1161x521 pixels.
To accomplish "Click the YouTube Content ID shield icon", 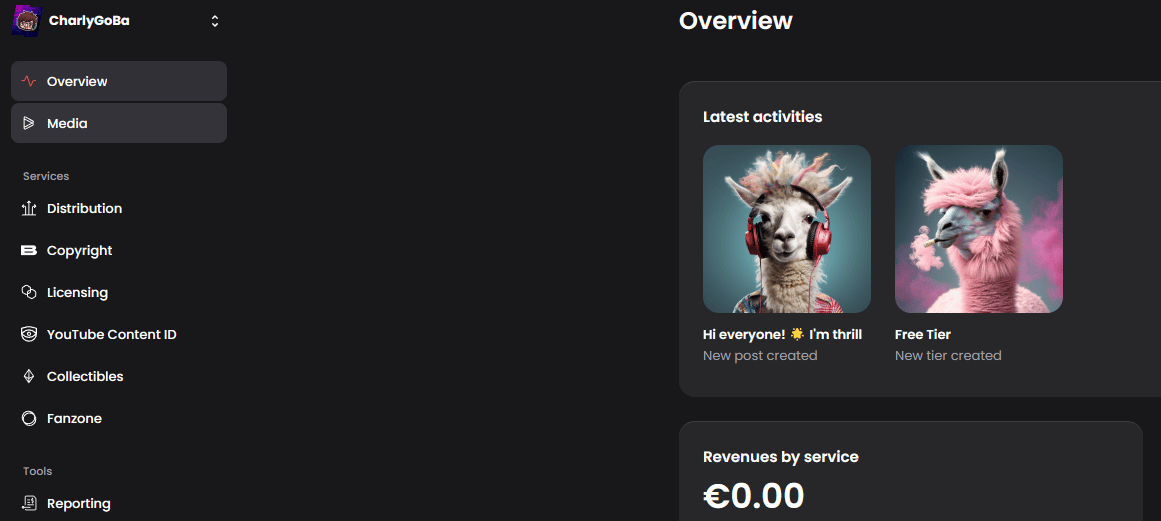I will [x=29, y=335].
